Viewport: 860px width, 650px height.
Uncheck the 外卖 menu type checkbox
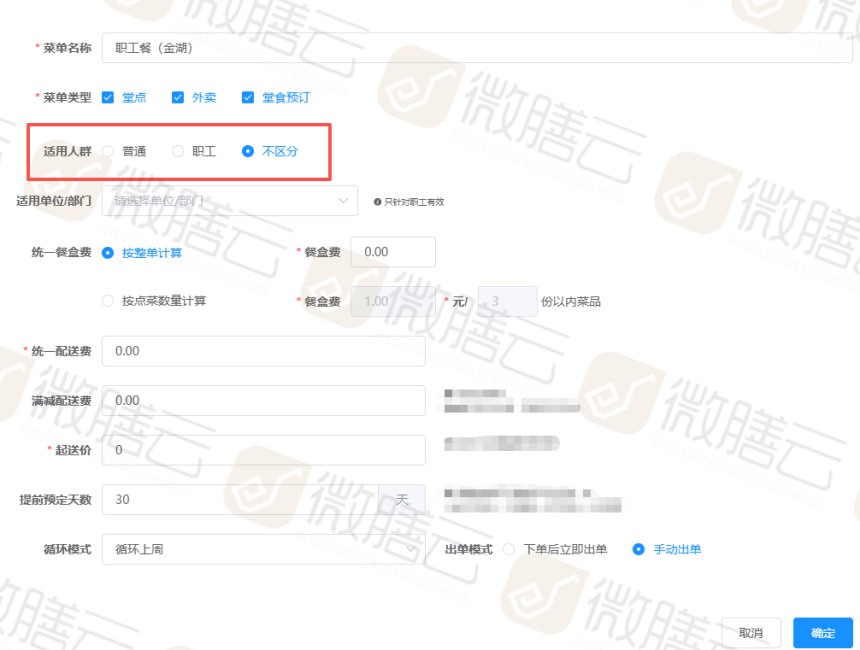tap(177, 98)
